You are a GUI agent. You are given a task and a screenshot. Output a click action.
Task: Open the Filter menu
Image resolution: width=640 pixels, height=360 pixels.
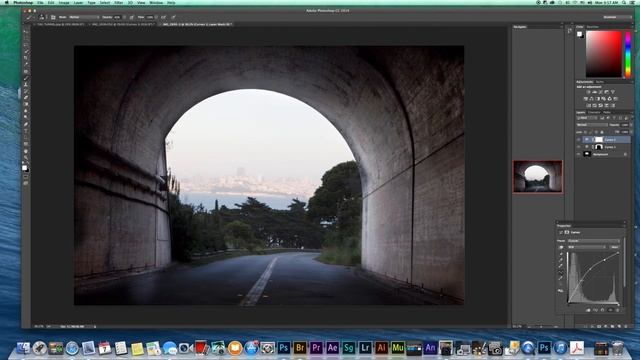tap(118, 2)
